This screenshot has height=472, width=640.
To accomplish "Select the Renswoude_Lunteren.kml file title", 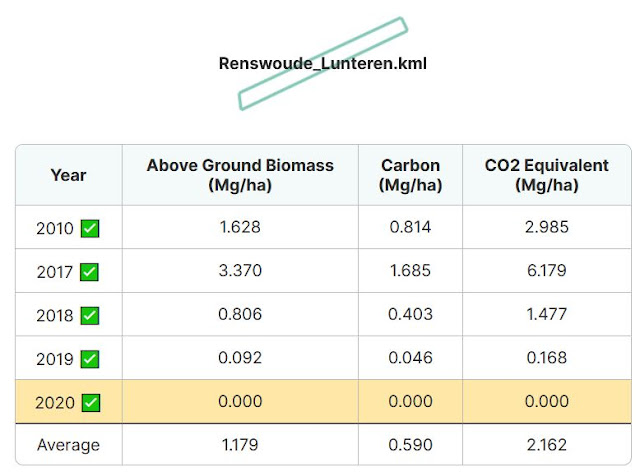I will click(322, 63).
